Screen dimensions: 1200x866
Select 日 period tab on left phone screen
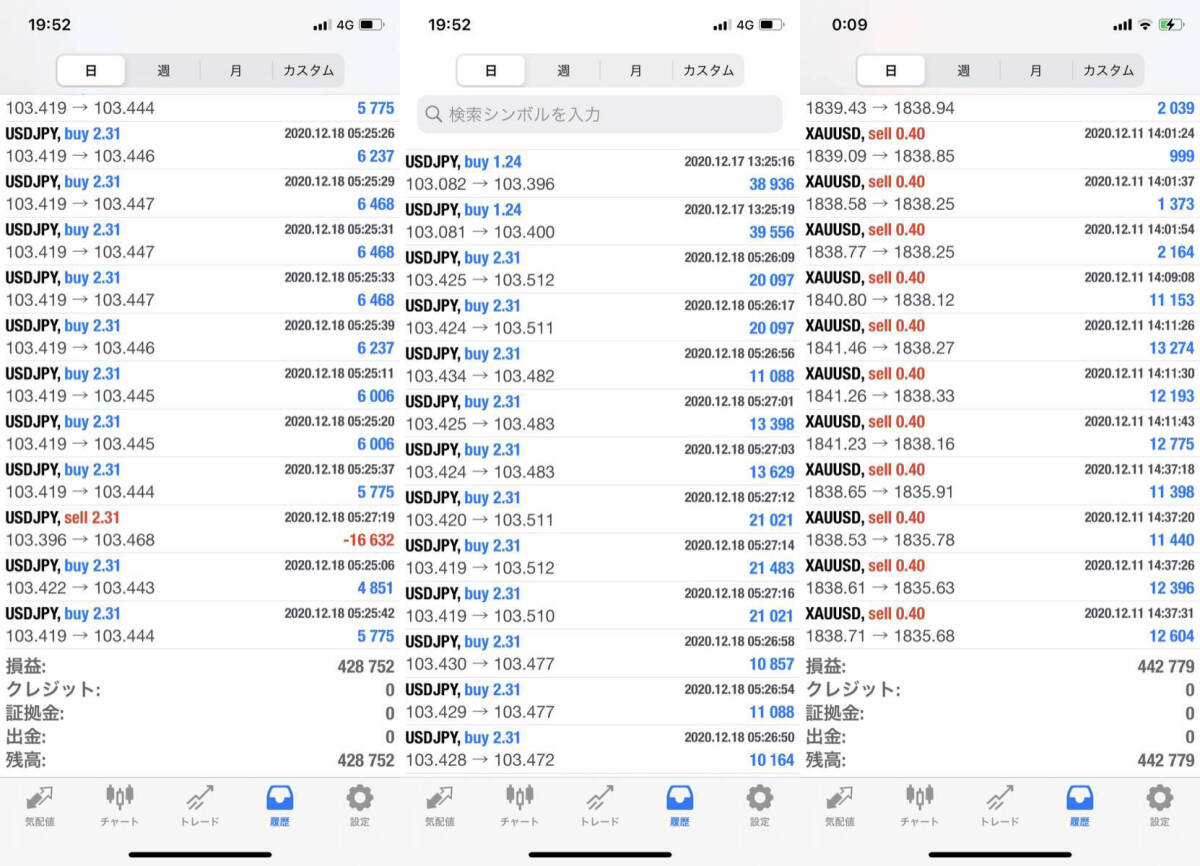pos(91,70)
